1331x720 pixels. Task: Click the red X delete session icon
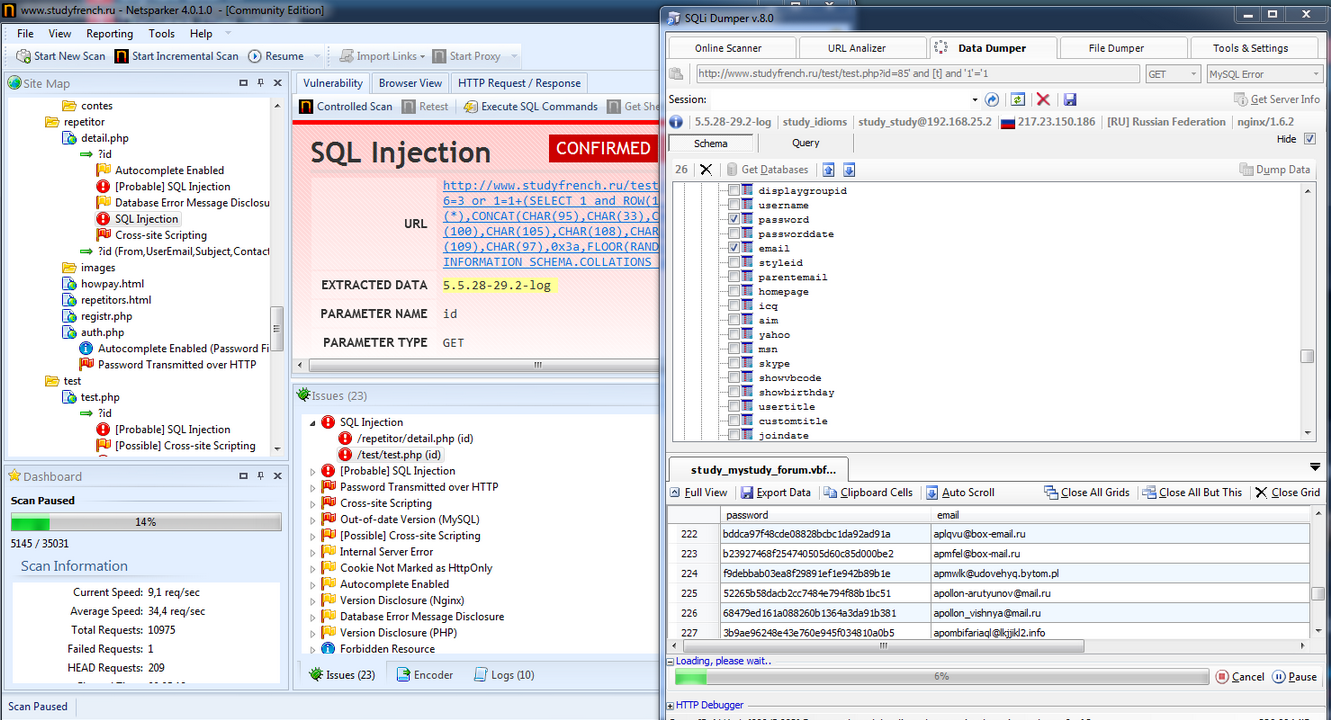pyautogui.click(x=1043, y=99)
